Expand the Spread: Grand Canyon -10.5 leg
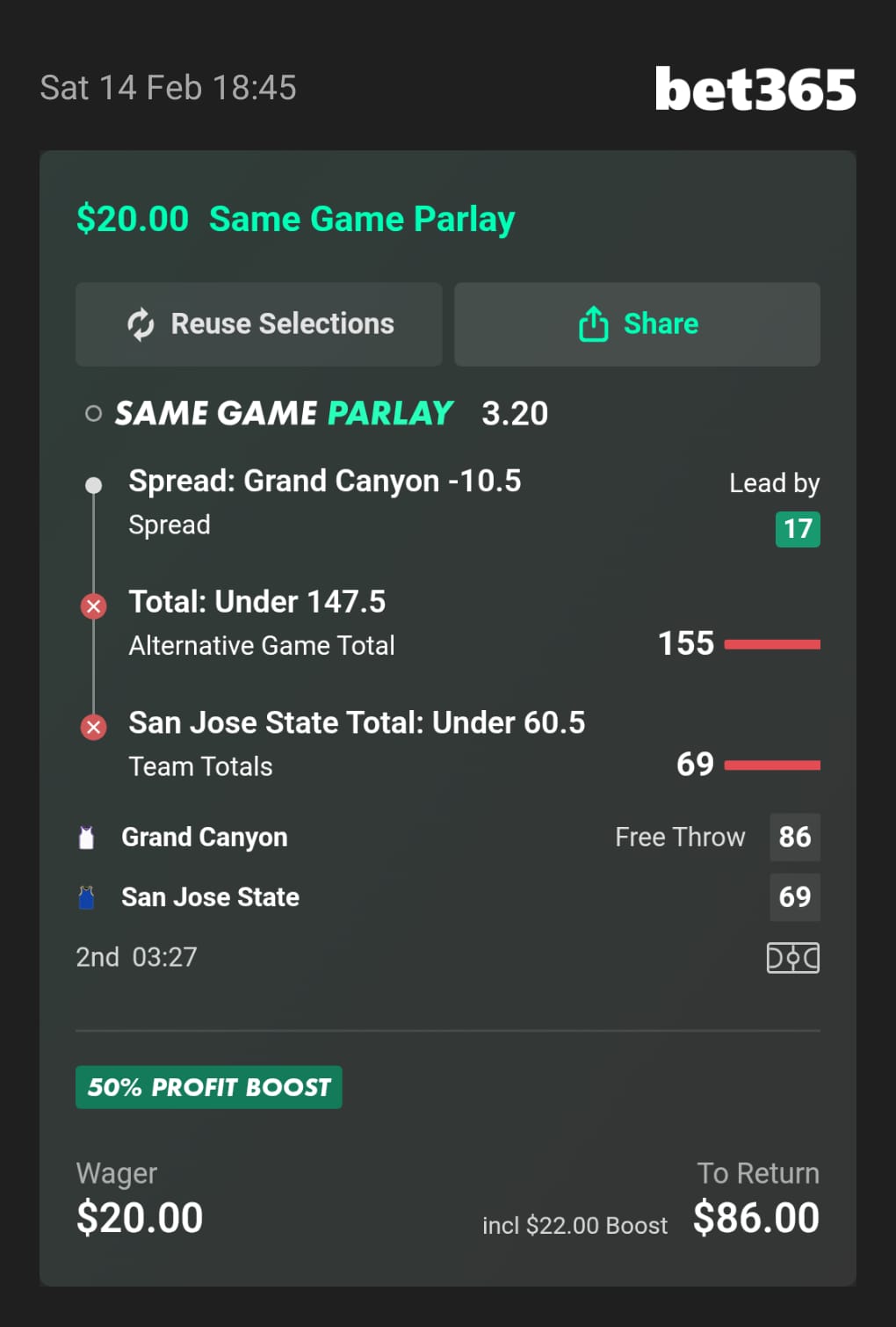The width and height of the screenshot is (896, 1327). pos(324,482)
